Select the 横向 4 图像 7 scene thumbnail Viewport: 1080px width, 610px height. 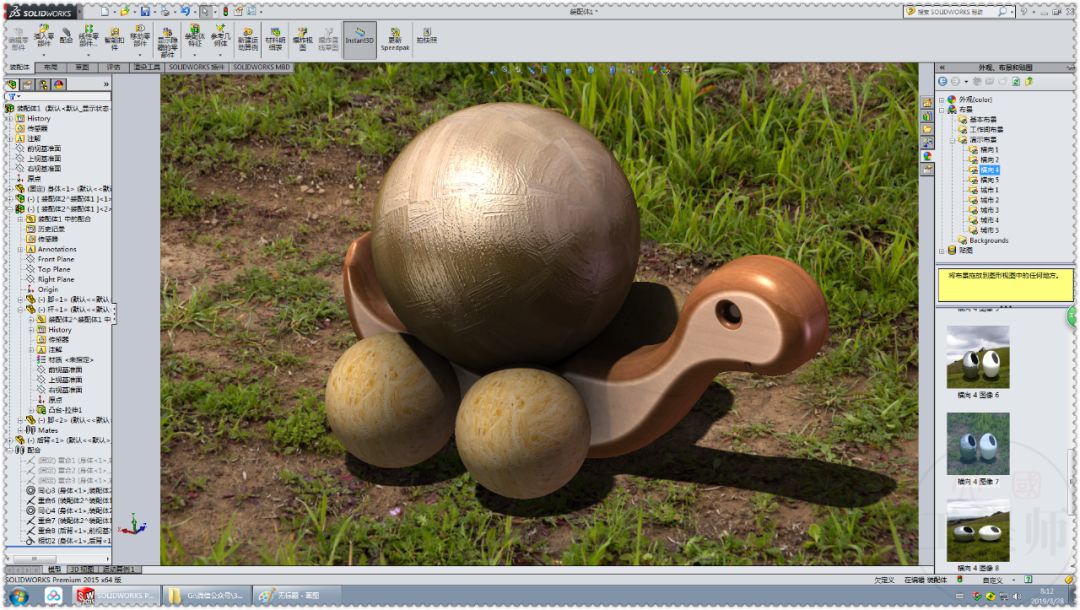(x=978, y=443)
